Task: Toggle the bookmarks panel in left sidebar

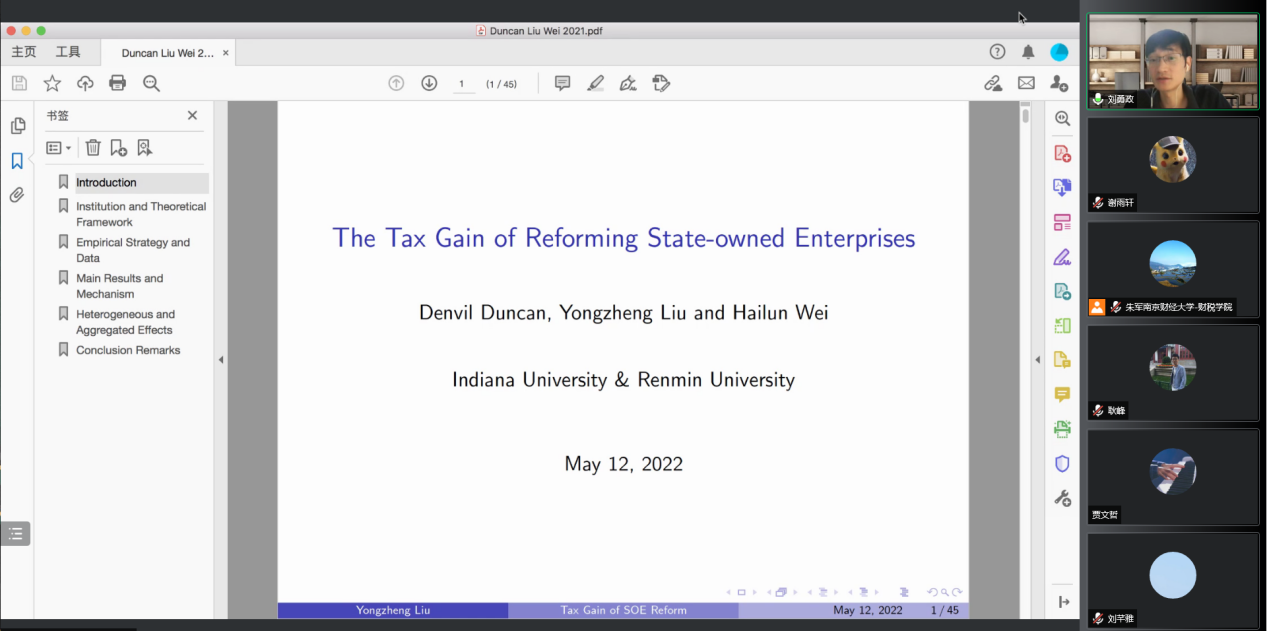Action: coord(17,161)
